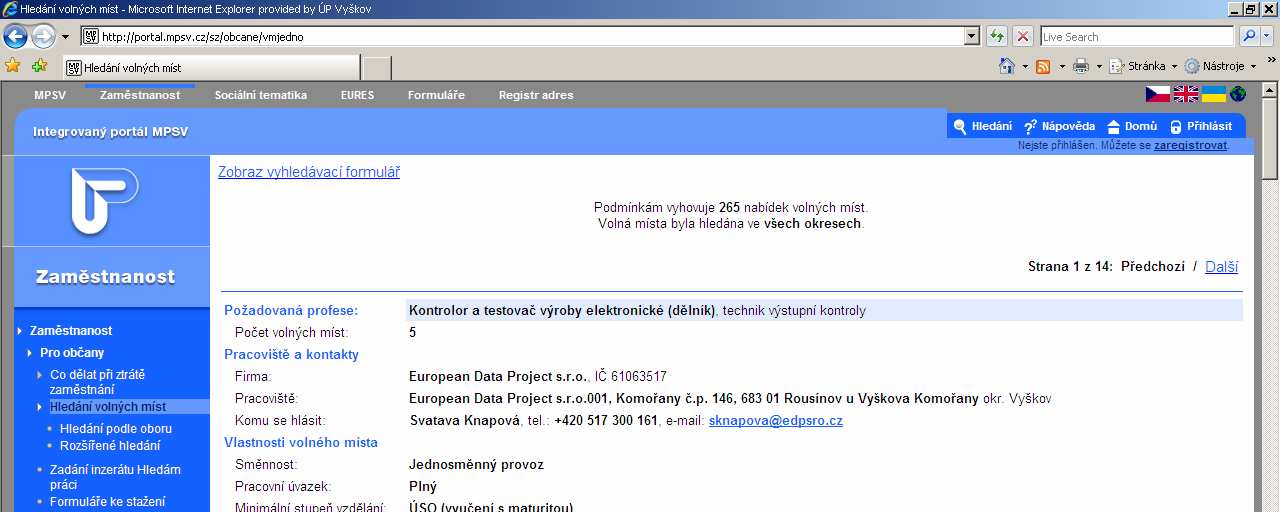Viewport: 1280px width, 512px height.
Task: Open the MPSV top navigation item
Action: [50, 95]
